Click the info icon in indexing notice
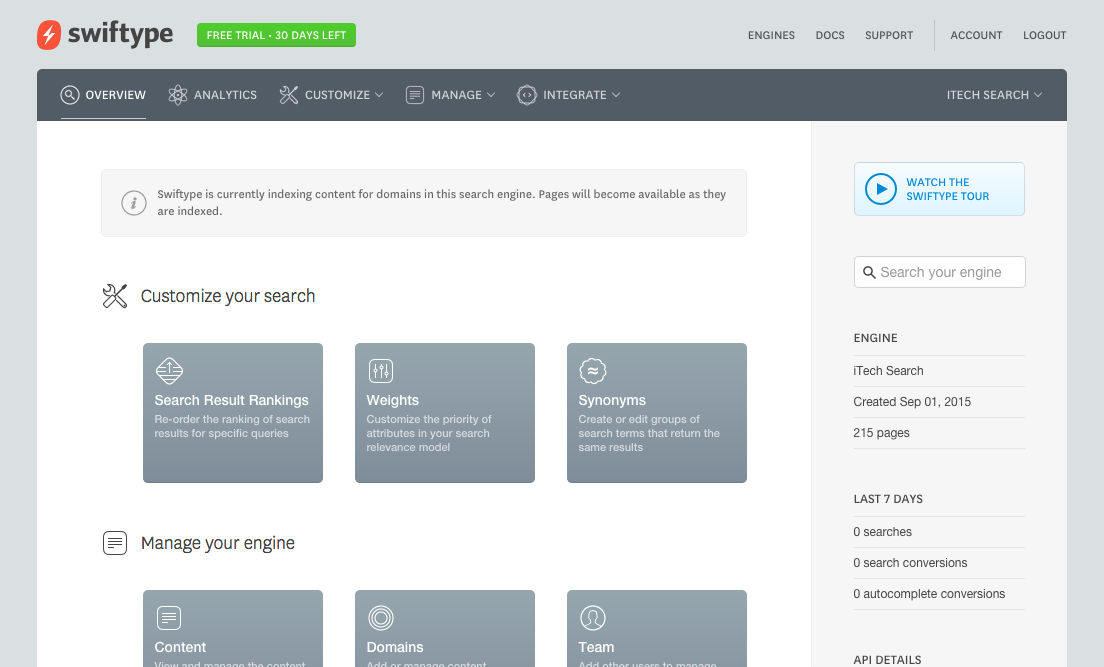Image resolution: width=1104 pixels, height=667 pixels. [x=134, y=203]
